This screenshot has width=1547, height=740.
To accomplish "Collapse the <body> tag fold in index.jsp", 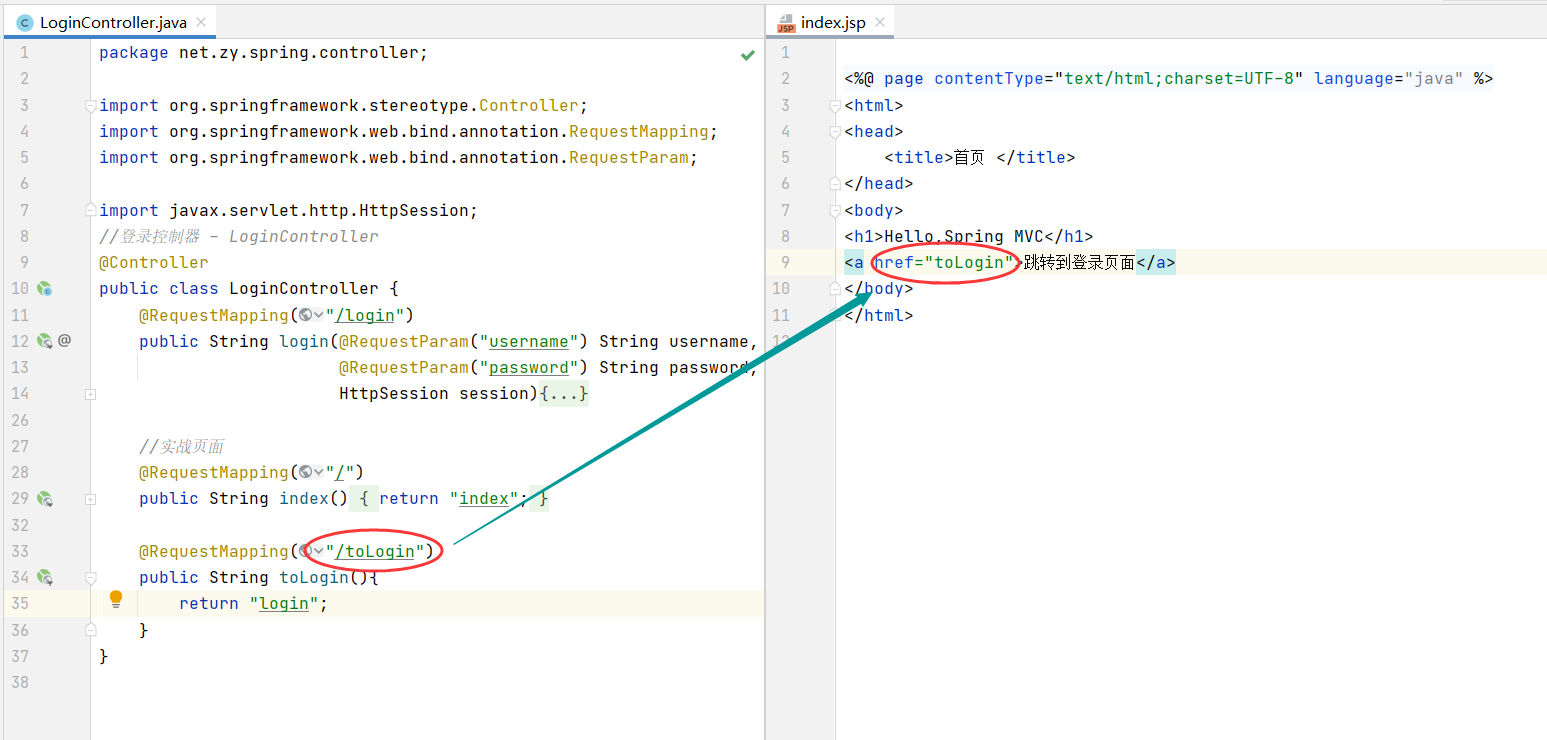I will pyautogui.click(x=836, y=210).
